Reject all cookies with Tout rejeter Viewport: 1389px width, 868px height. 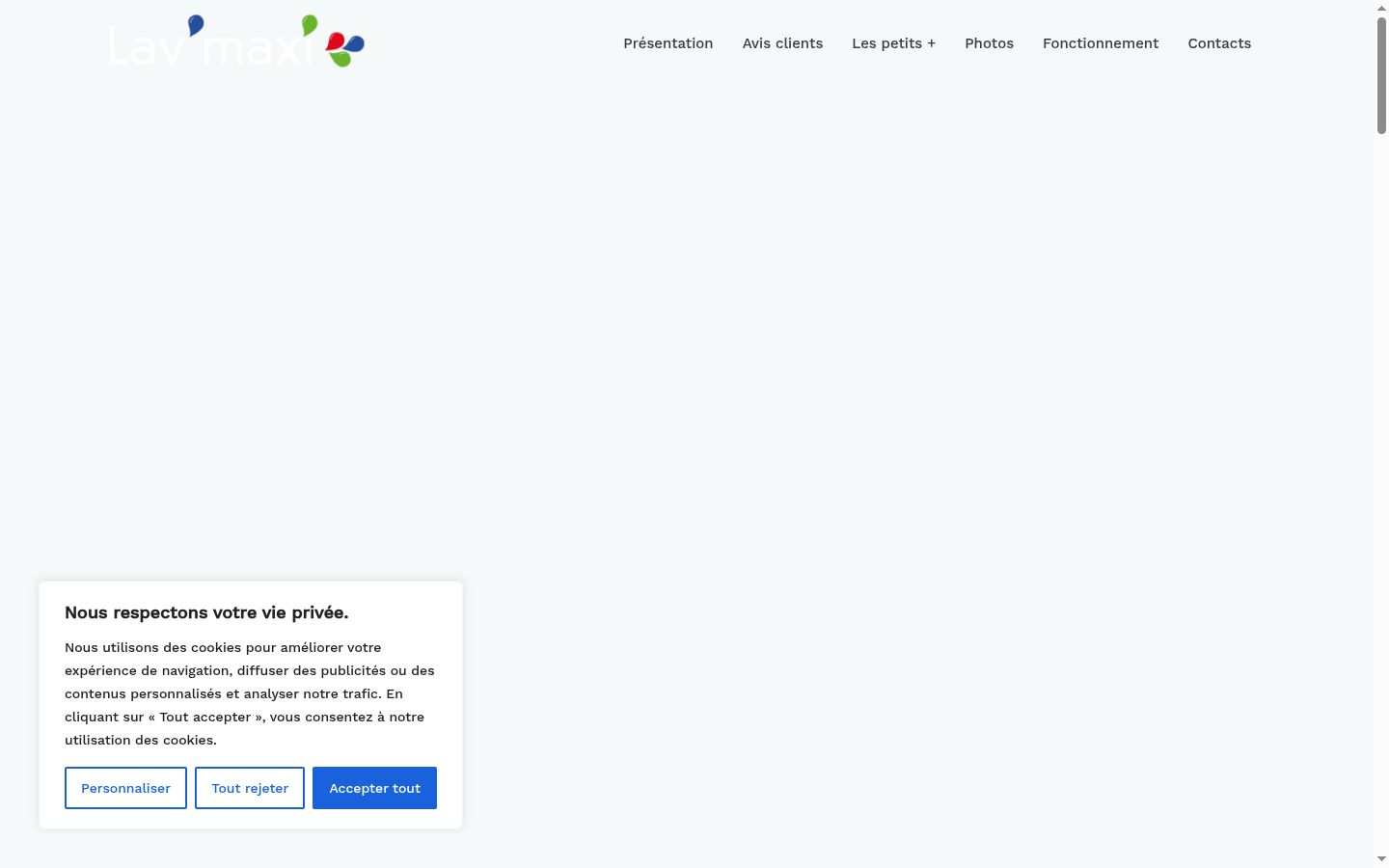point(250,788)
